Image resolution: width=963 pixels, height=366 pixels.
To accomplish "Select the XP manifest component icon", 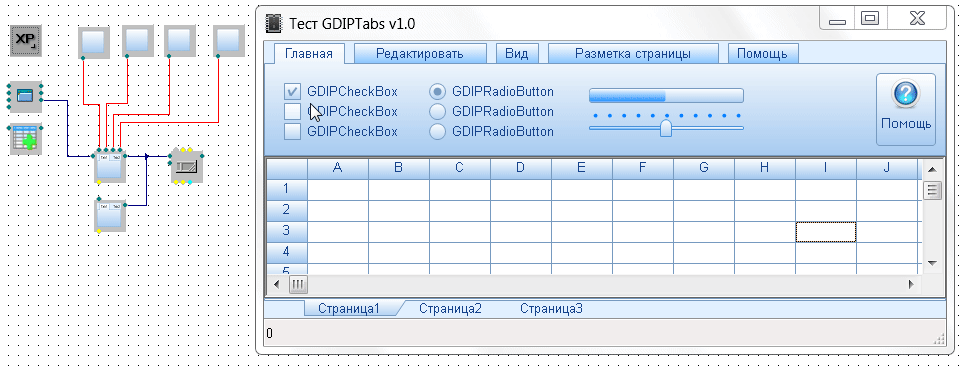I will pyautogui.click(x=25, y=41).
